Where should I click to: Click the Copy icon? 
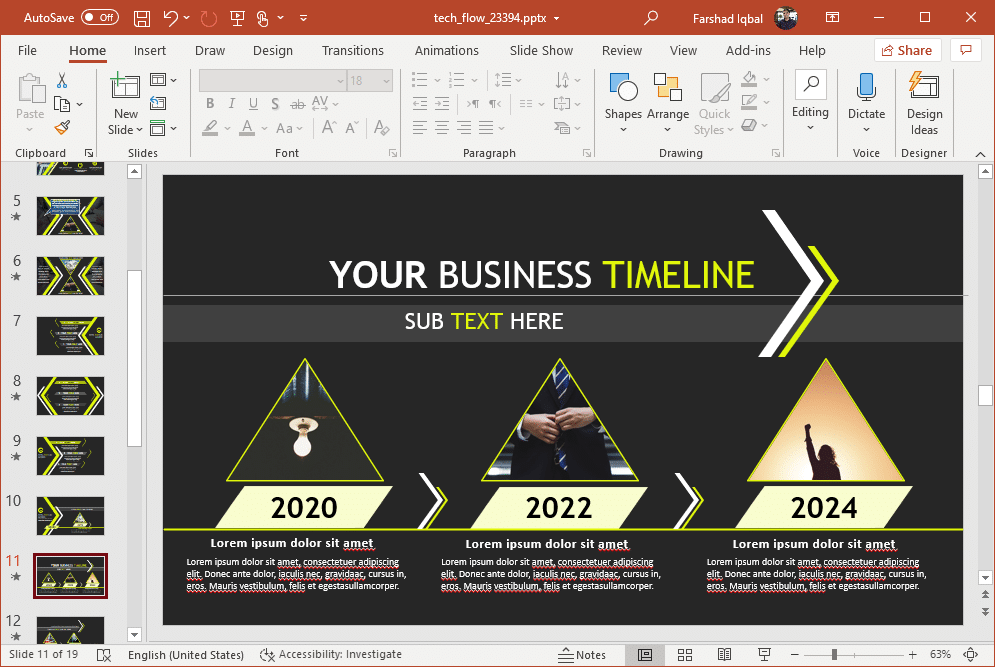(62, 103)
